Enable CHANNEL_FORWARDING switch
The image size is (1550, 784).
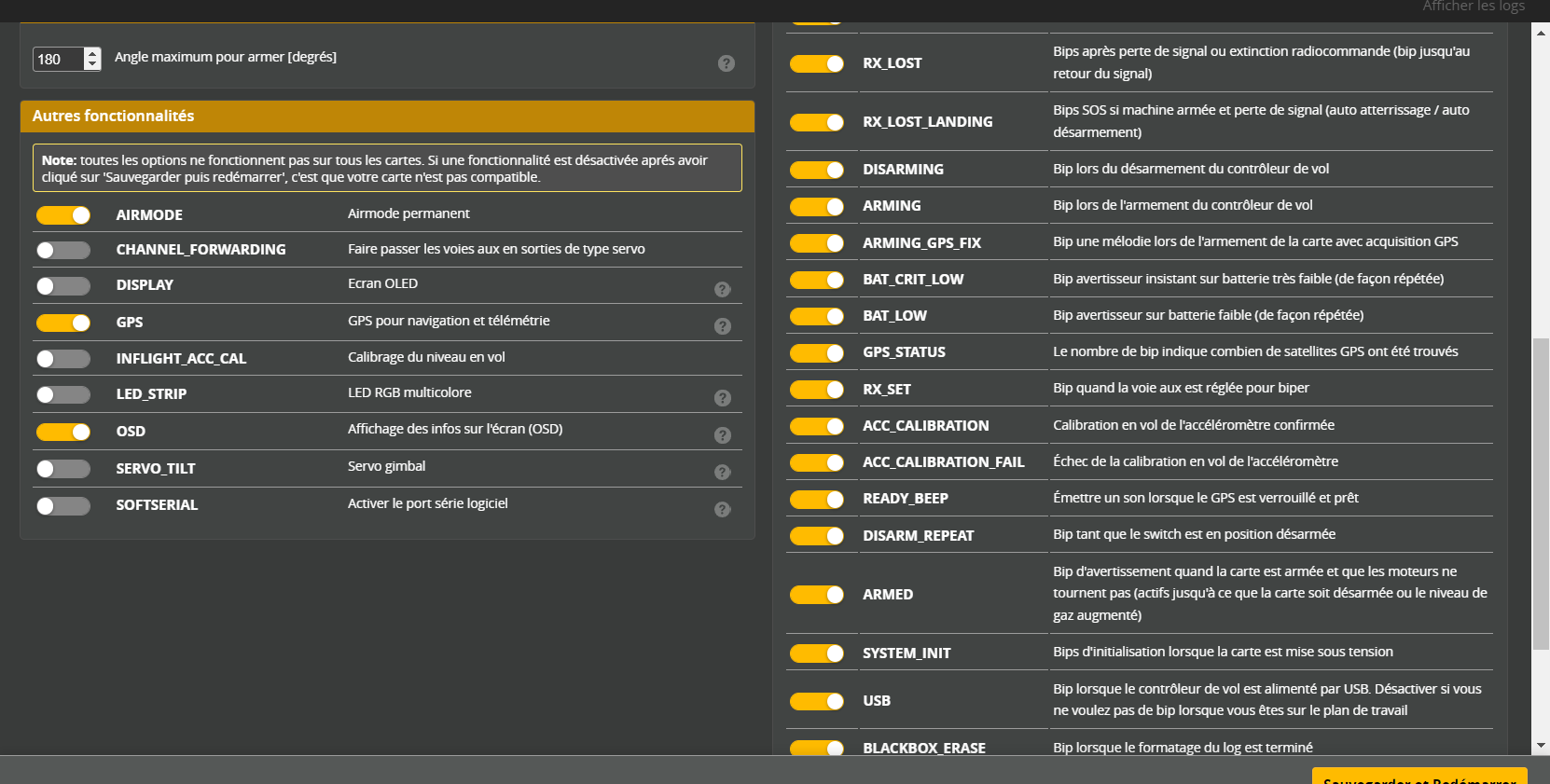tap(63, 250)
